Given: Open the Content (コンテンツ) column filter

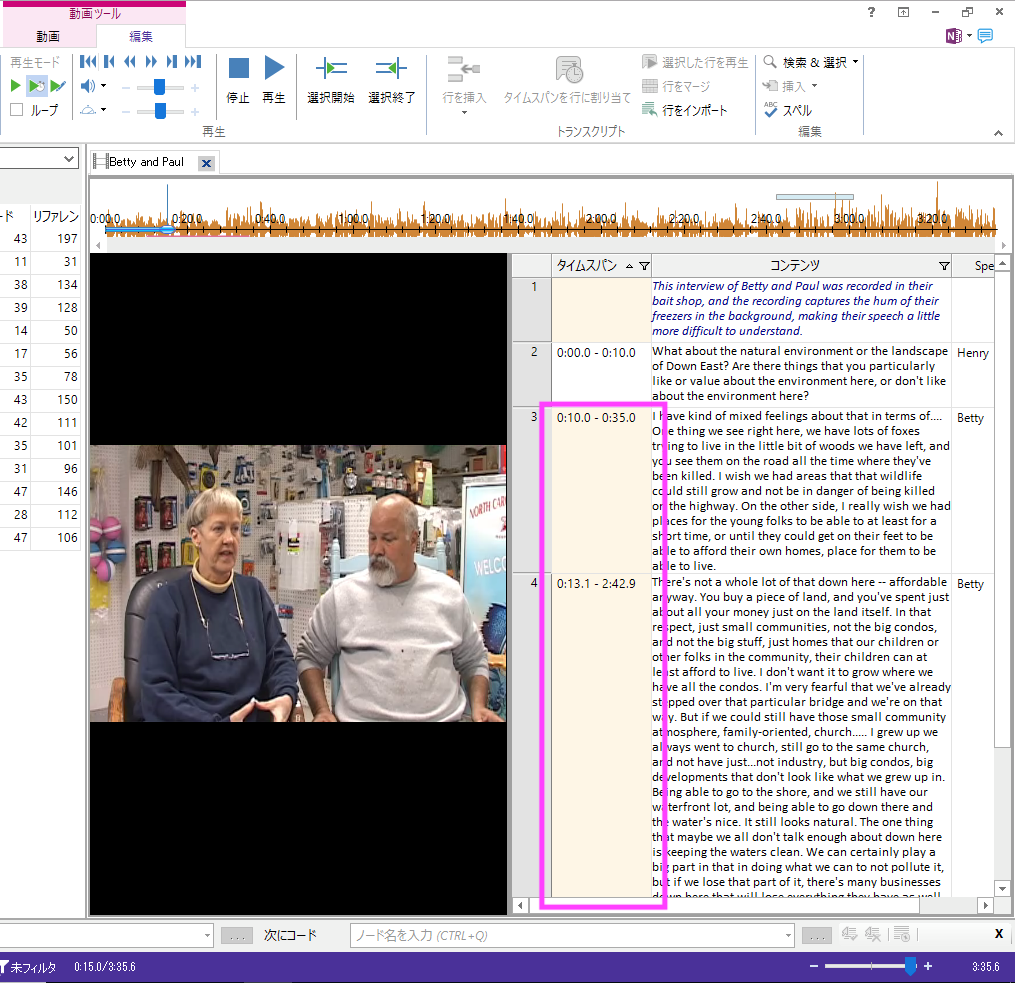Looking at the screenshot, I should [944, 266].
